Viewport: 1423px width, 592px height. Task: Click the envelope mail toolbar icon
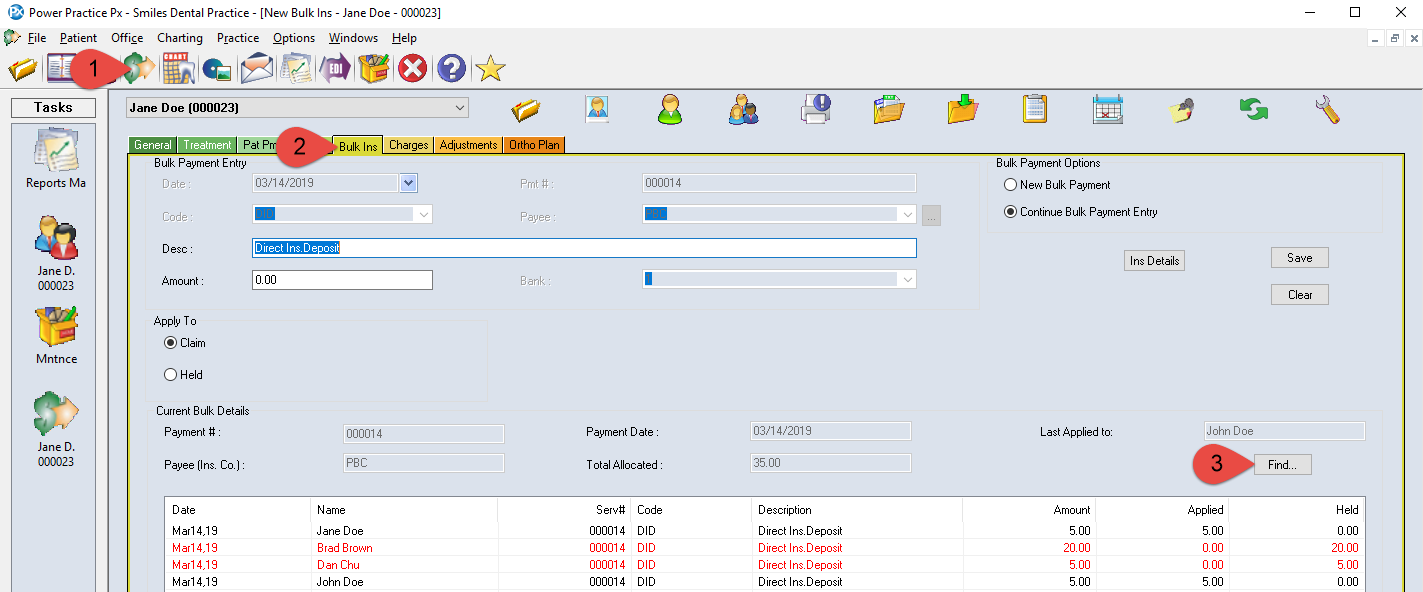[x=256, y=69]
